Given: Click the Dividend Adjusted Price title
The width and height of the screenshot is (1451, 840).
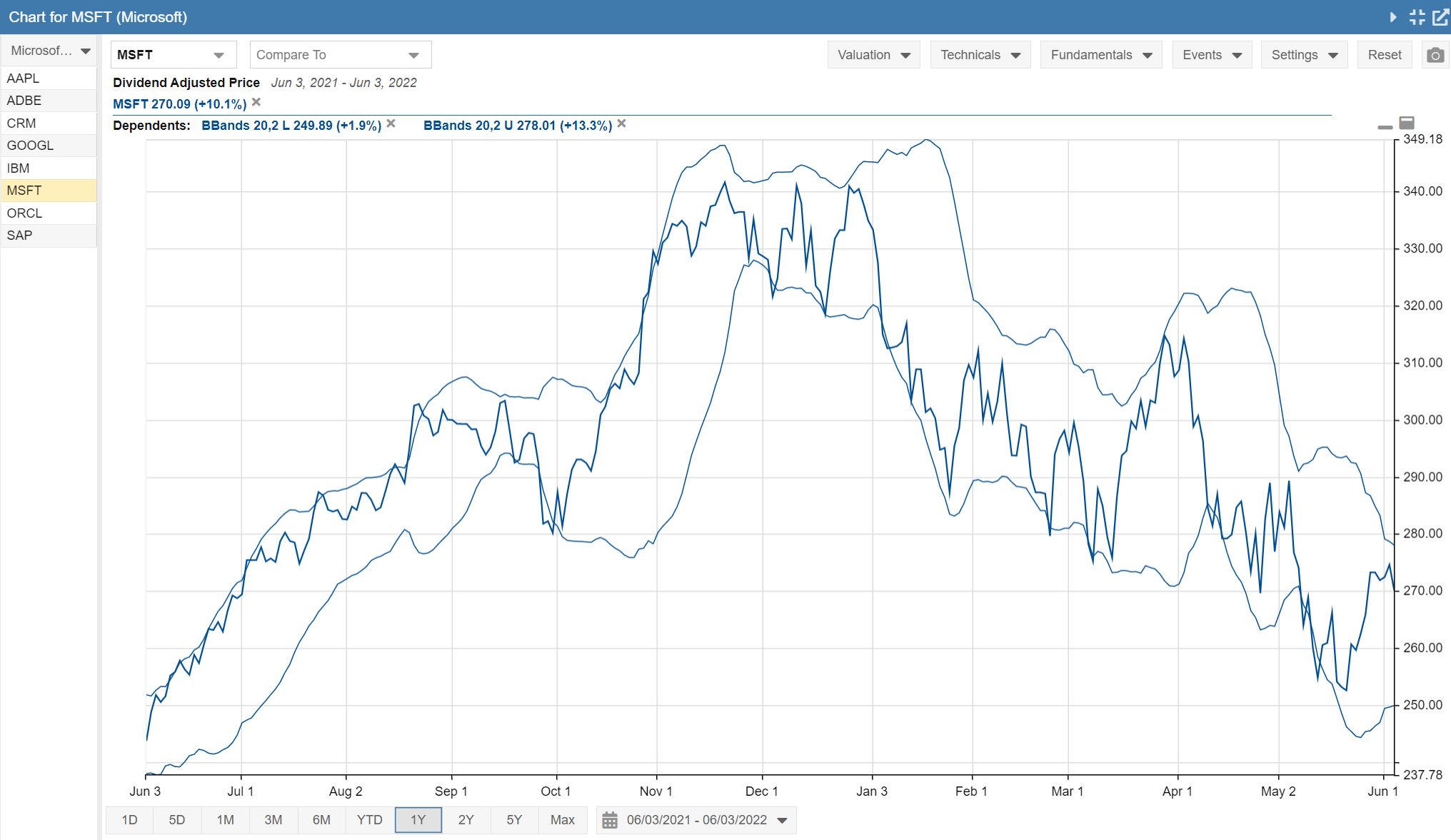Looking at the screenshot, I should [x=186, y=83].
